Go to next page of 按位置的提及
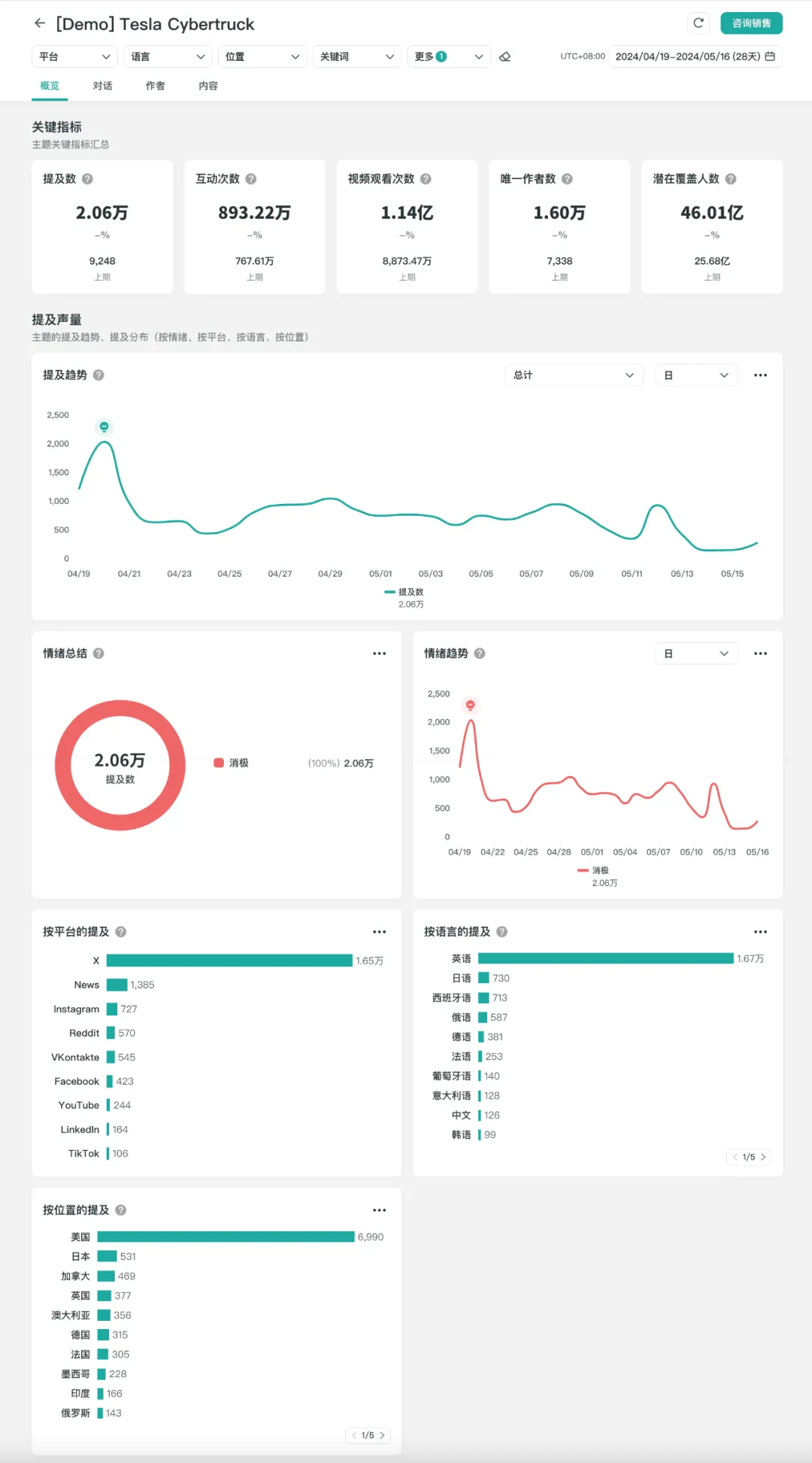 (x=382, y=1435)
